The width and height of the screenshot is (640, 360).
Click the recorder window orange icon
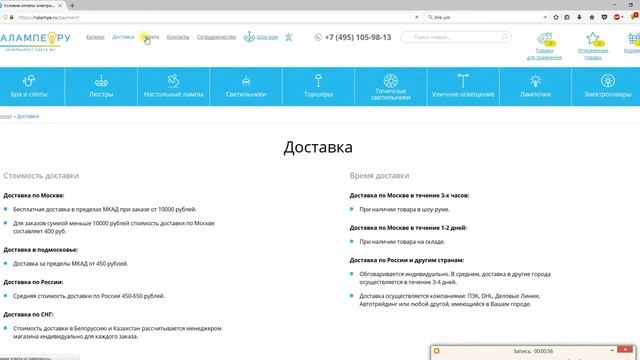(436, 351)
